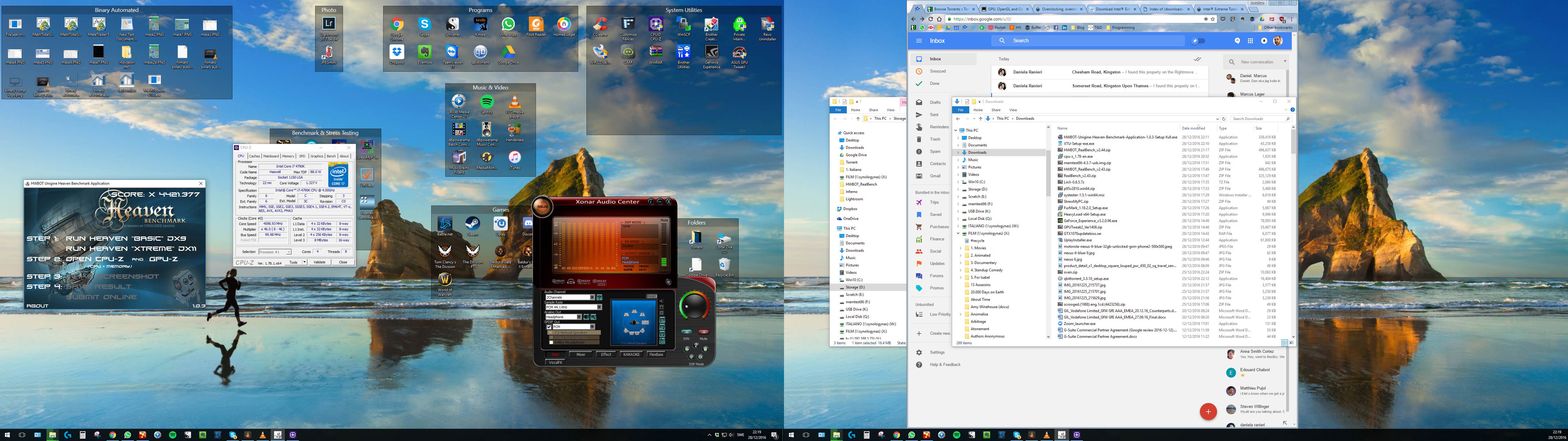Switch to the CPU-Z Mainboard tab
The image size is (1568, 441).
click(271, 156)
